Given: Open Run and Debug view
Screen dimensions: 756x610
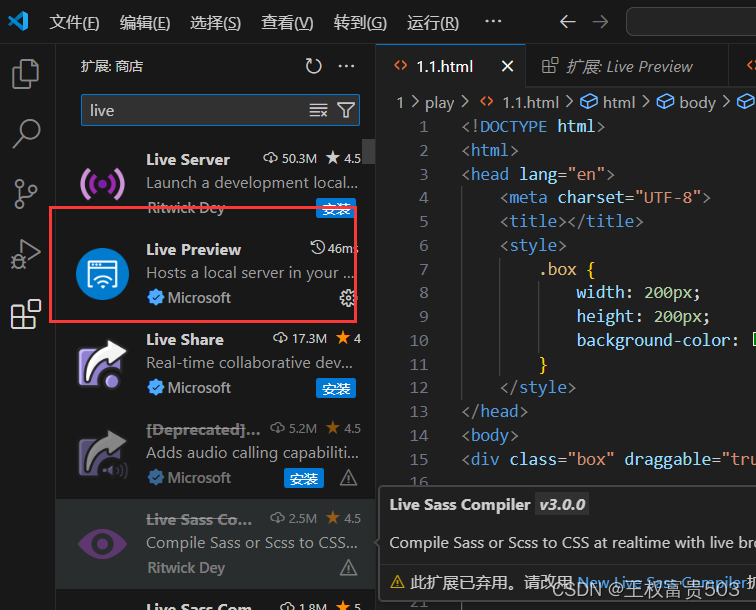Looking at the screenshot, I should (x=26, y=254).
